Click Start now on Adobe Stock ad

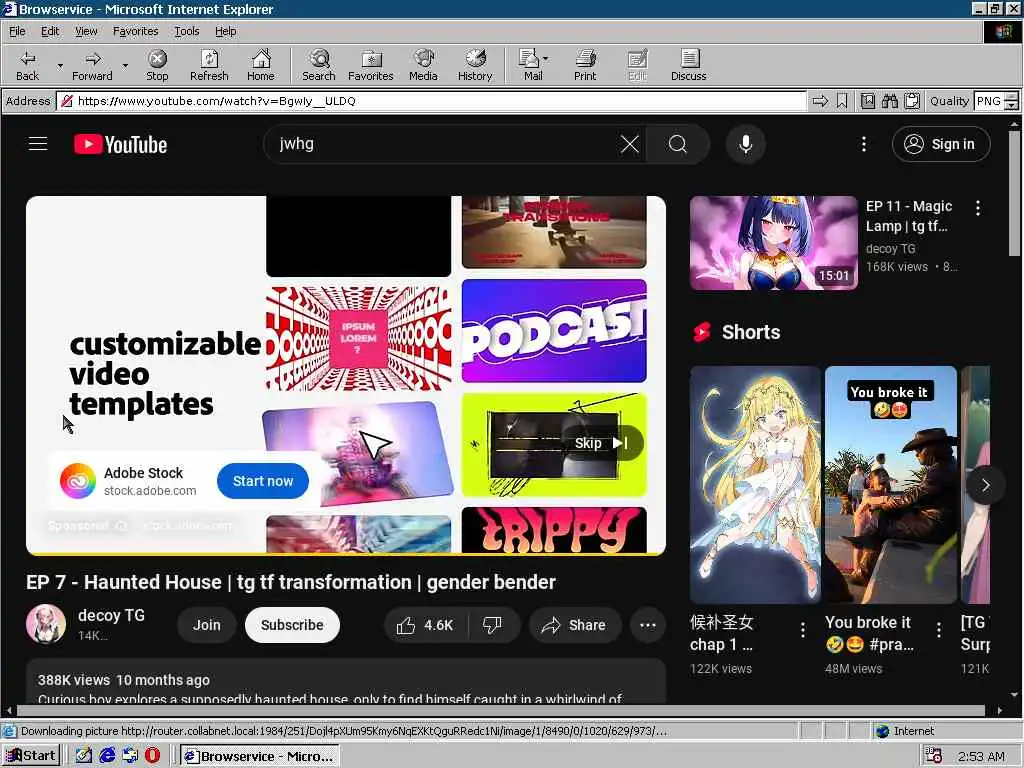coord(263,481)
